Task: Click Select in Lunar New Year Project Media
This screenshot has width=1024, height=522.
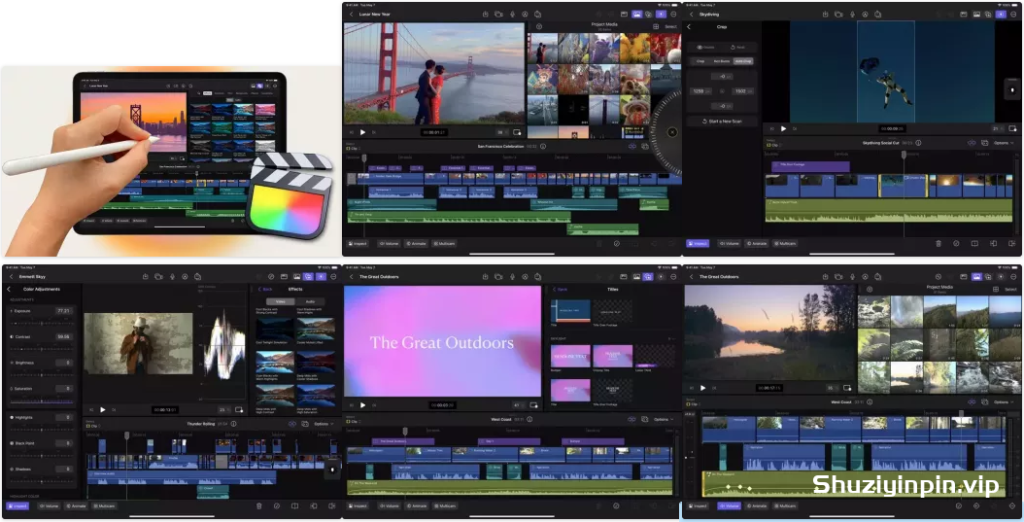Action: (671, 26)
